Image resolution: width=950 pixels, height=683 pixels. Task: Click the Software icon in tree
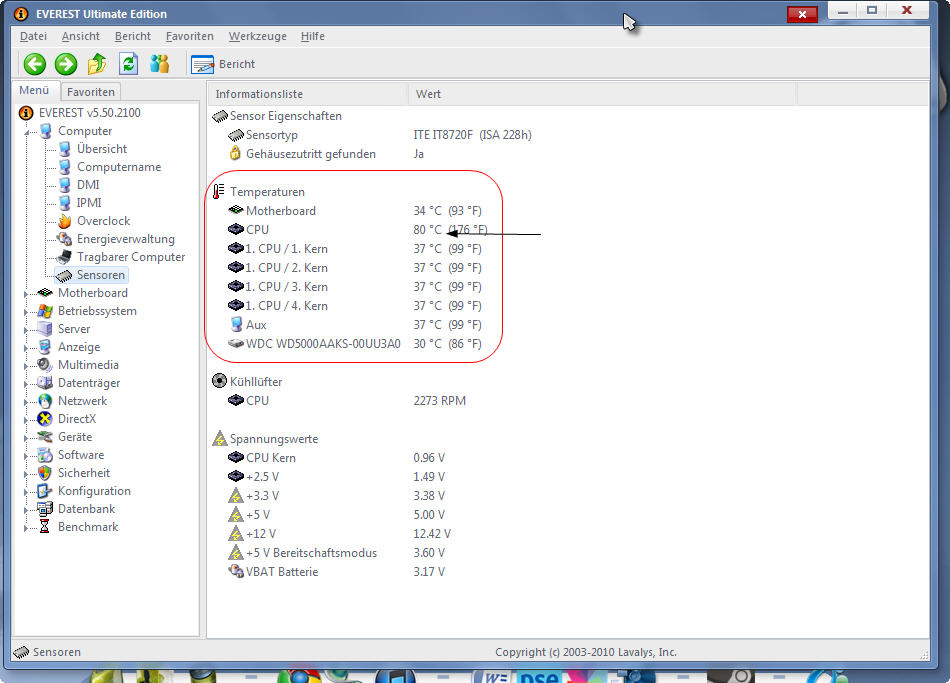[45, 455]
